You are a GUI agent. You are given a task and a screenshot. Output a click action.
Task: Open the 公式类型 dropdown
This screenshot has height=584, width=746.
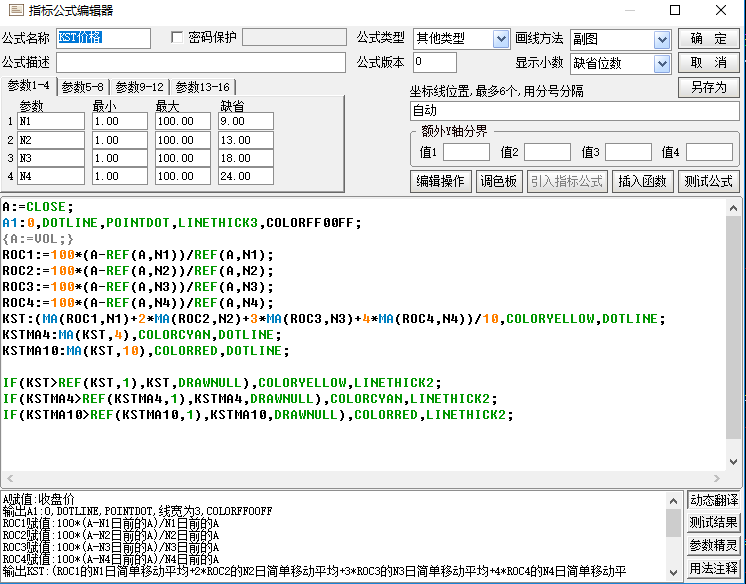pos(501,39)
